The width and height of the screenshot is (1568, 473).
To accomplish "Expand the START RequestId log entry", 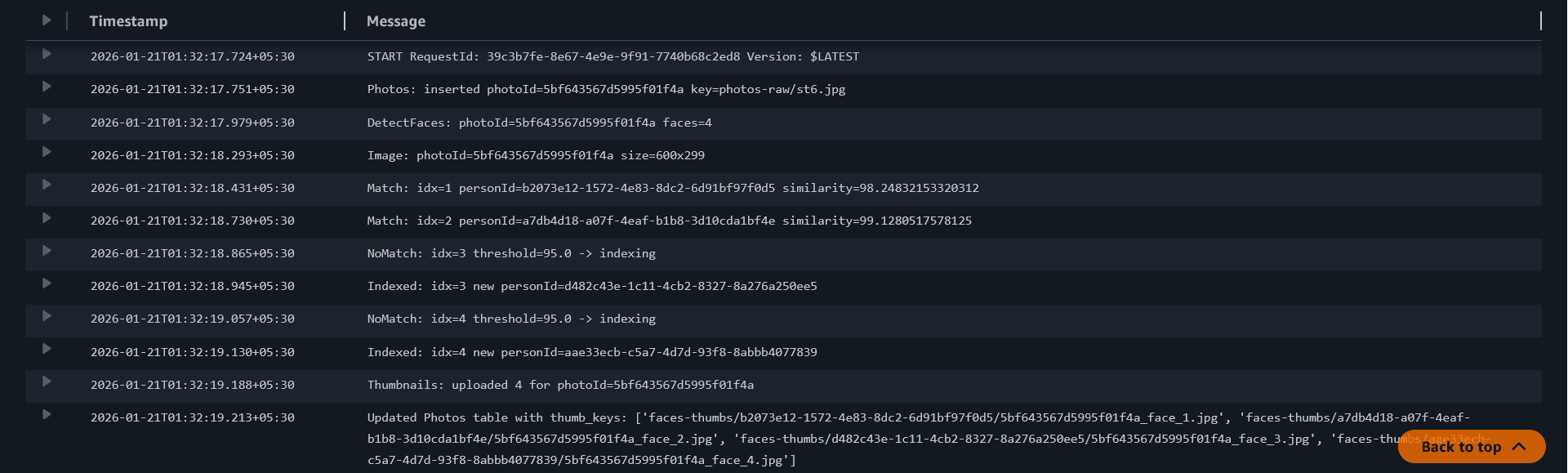I will (47, 56).
